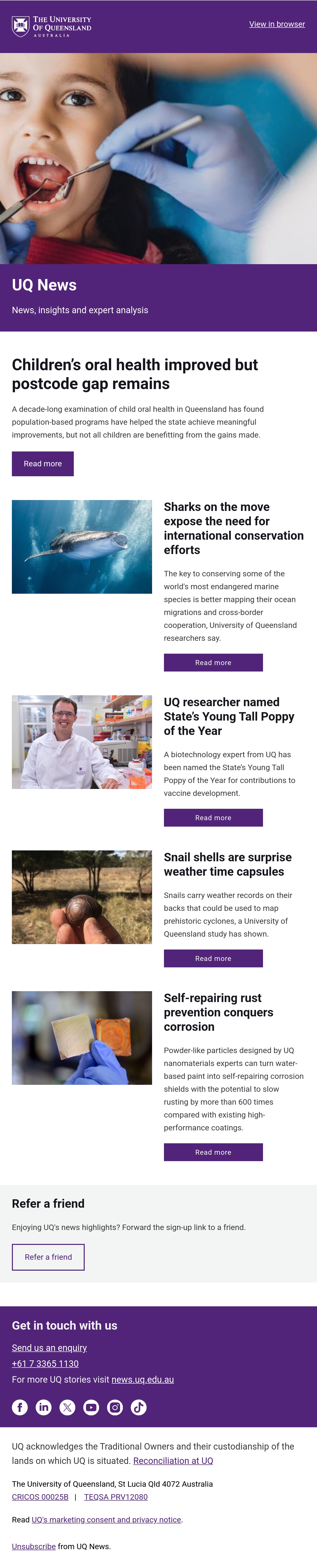Click the View in browser link
Image resolution: width=317 pixels, height=1568 pixels.
tap(277, 24)
